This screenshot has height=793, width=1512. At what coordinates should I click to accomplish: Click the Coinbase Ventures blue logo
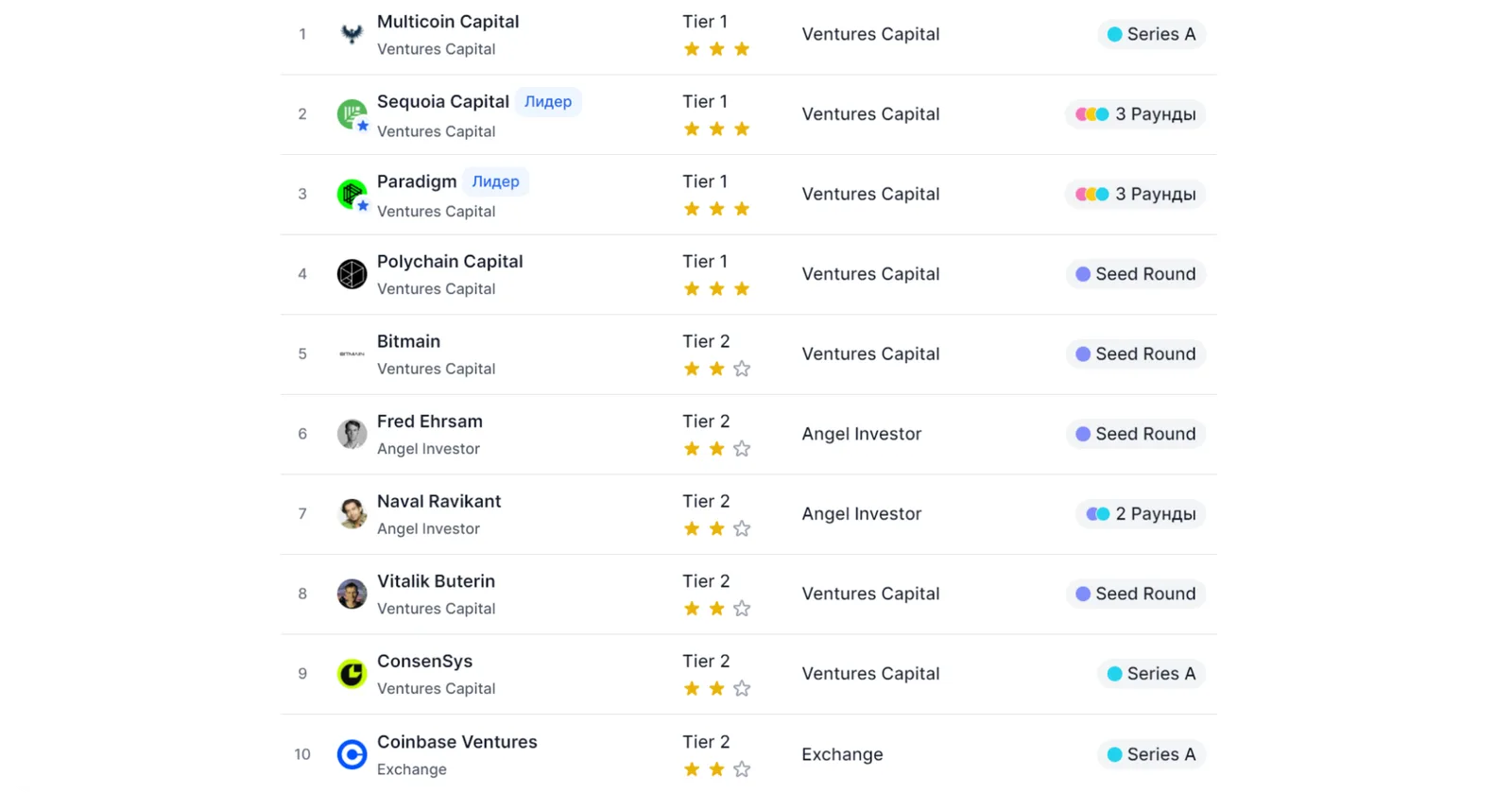pyautogui.click(x=352, y=754)
